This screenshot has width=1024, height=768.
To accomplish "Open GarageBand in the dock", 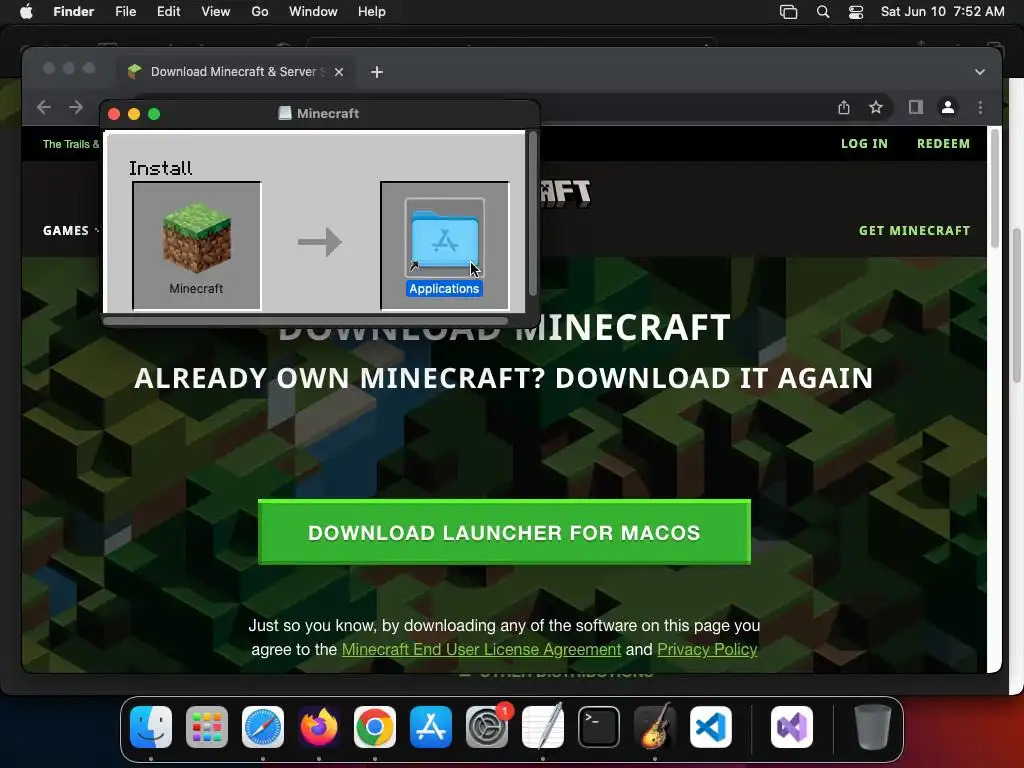I will point(655,727).
